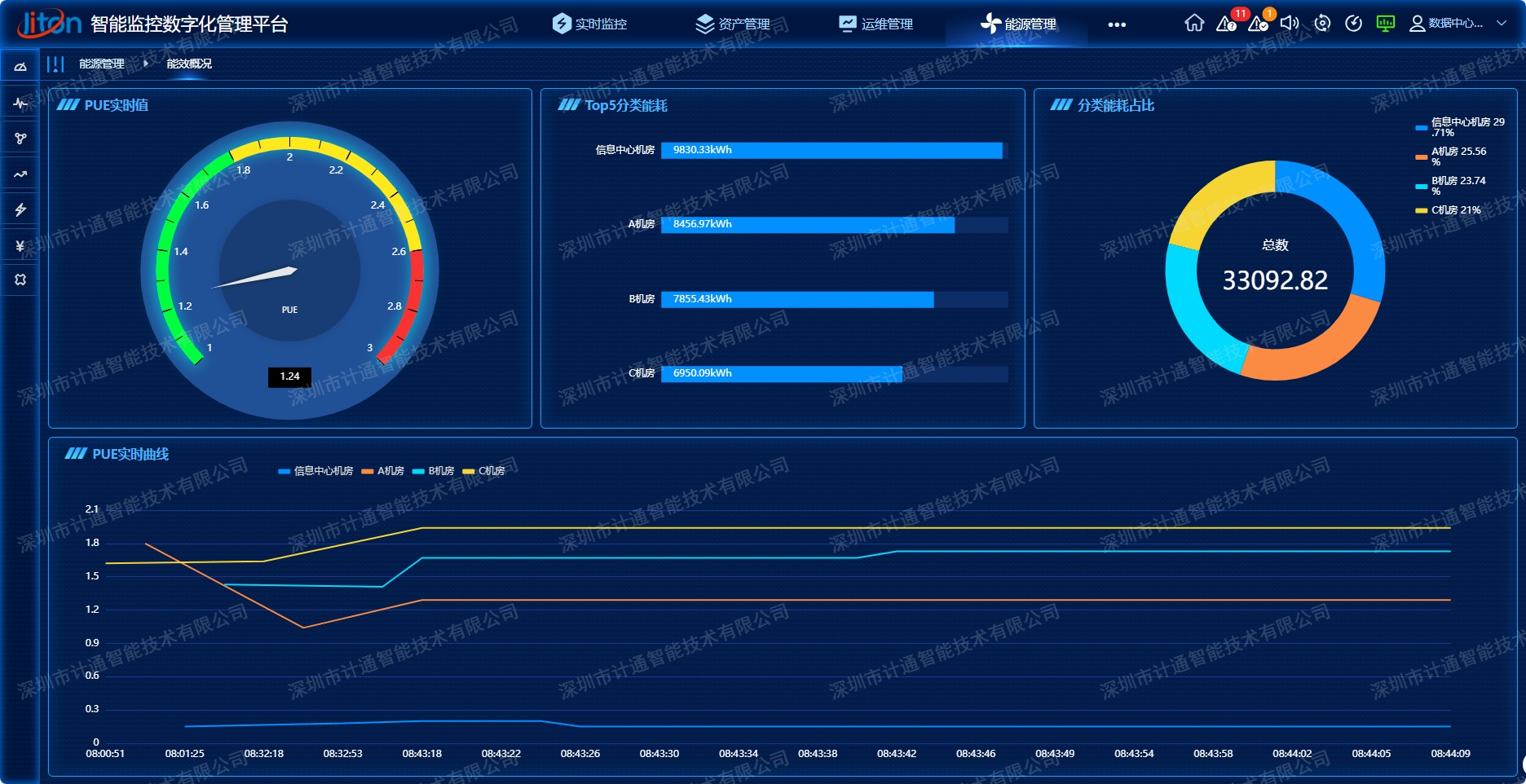Open the 运维管理 top menu
This screenshot has width=1526, height=784.
tap(876, 24)
